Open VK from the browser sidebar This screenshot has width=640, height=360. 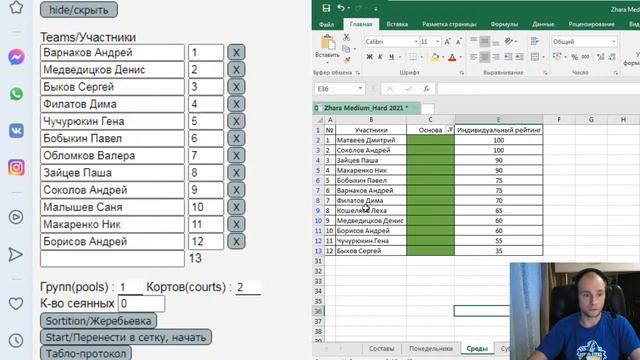coord(16,131)
